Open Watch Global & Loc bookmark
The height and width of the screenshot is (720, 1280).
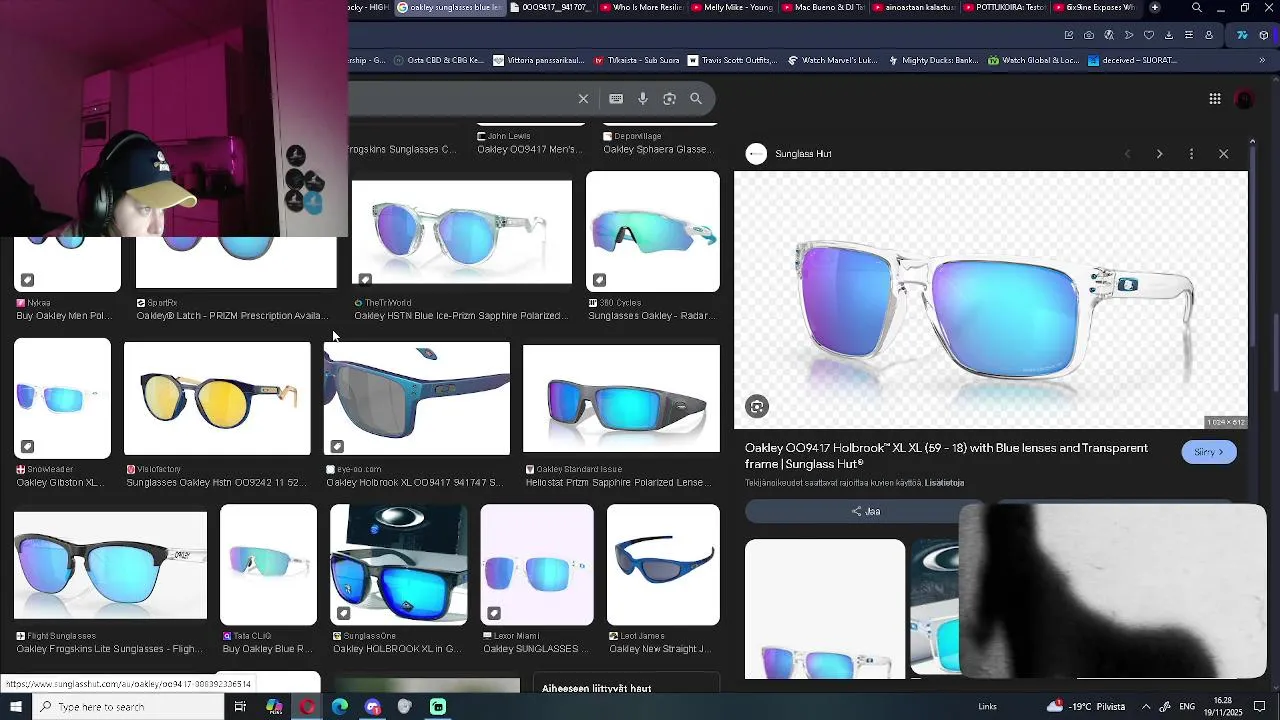[x=1034, y=60]
